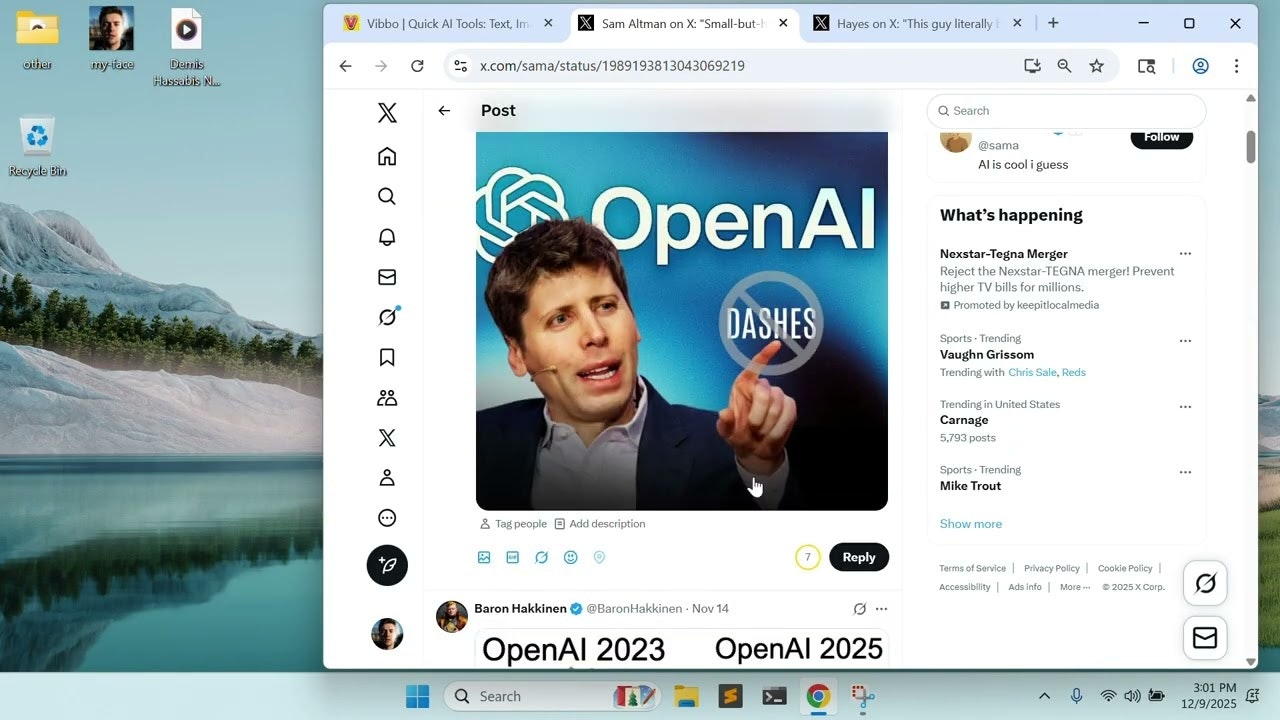Open Notifications bell in sidebar
This screenshot has width=1280, height=720.
pos(387,237)
